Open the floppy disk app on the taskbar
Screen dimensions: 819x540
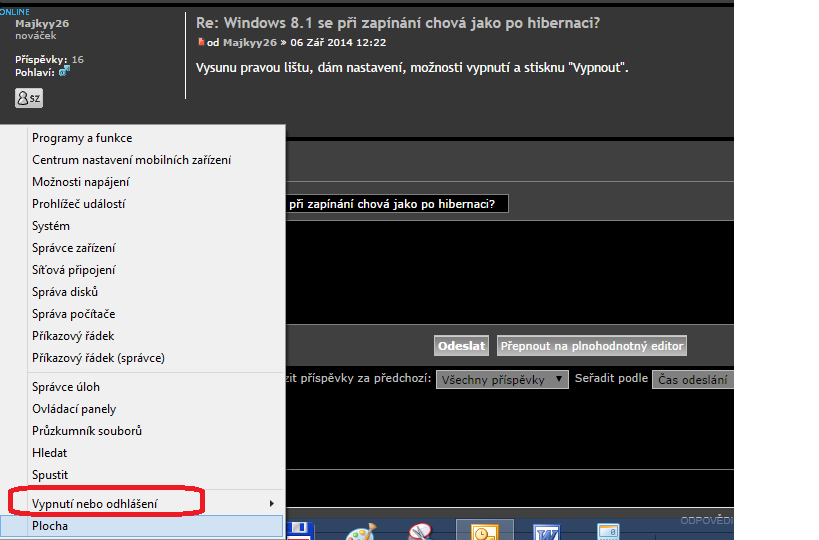[x=299, y=531]
